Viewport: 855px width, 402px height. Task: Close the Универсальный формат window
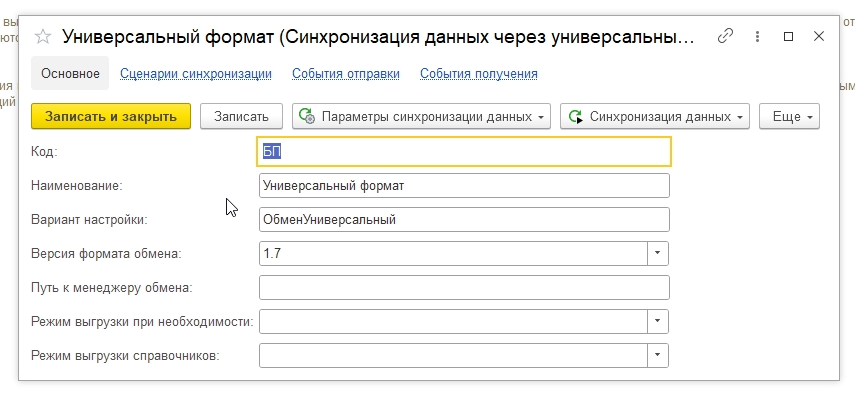point(818,36)
